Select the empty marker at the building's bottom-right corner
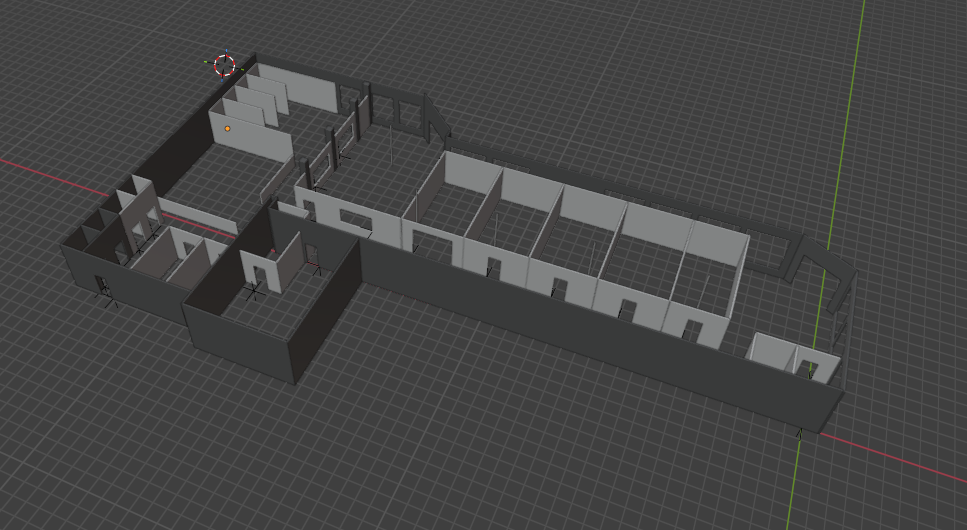Screen dimensions: 967x530 coord(799,433)
